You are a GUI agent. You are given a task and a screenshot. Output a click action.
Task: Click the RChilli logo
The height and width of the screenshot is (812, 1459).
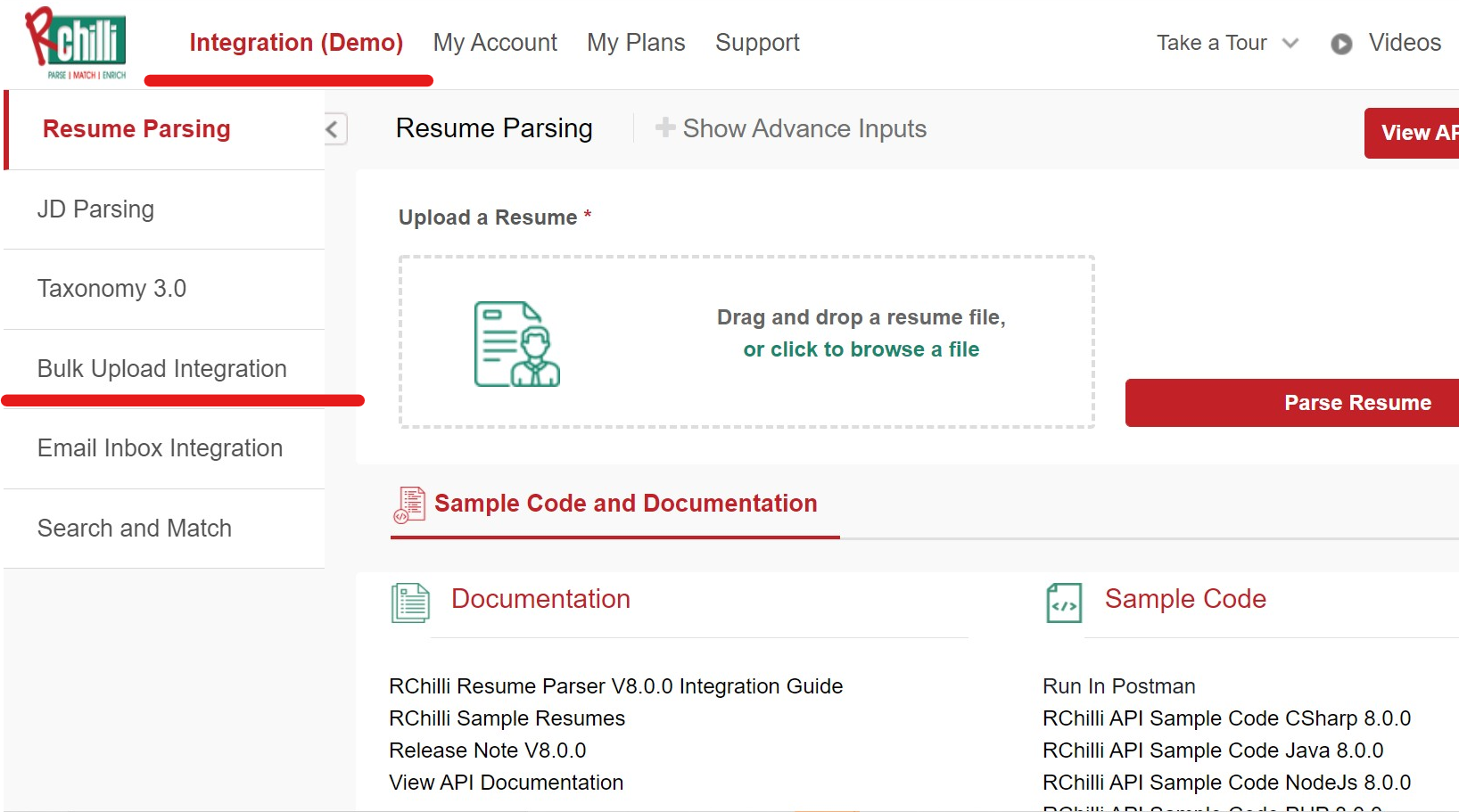click(76, 44)
